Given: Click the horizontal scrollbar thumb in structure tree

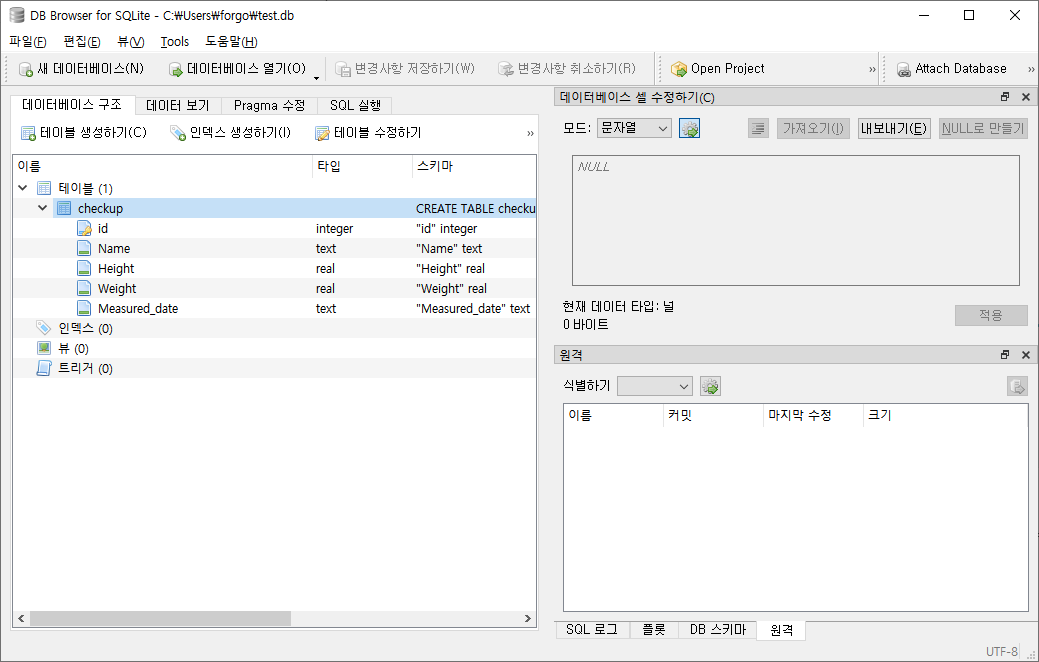Looking at the screenshot, I should coord(160,618).
